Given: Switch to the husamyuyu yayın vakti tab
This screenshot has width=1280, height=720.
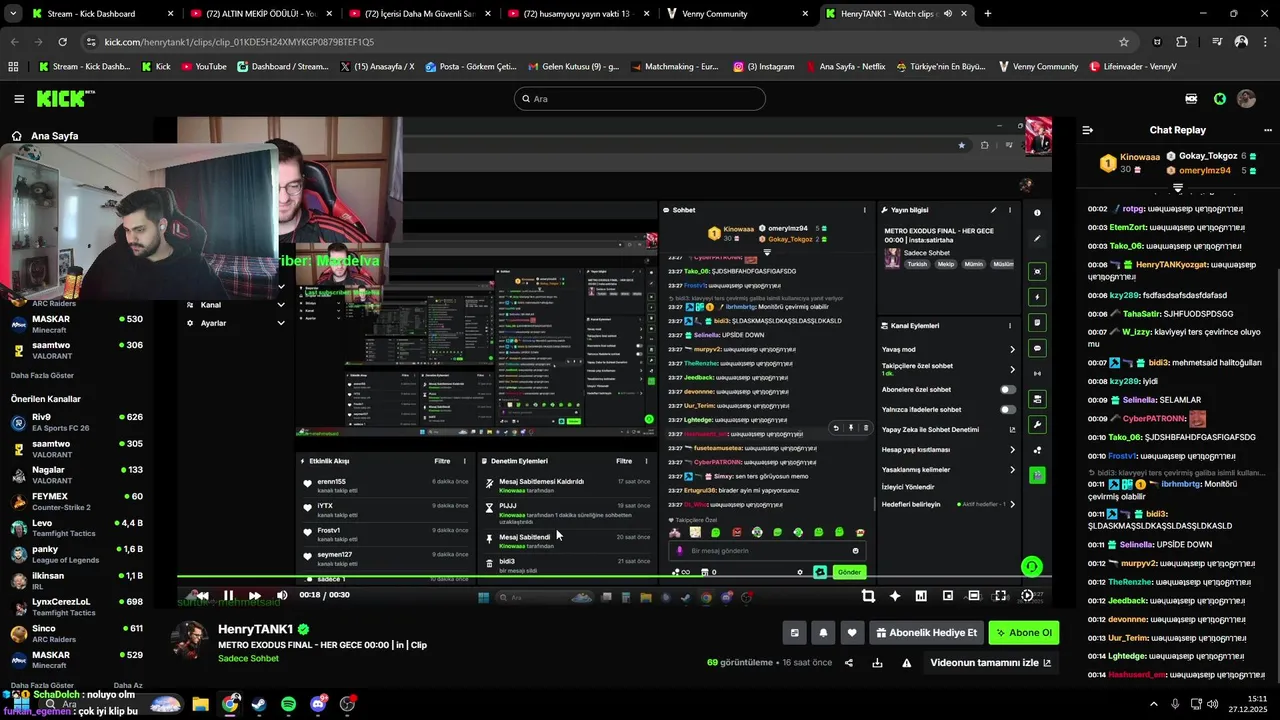Looking at the screenshot, I should click(578, 14).
